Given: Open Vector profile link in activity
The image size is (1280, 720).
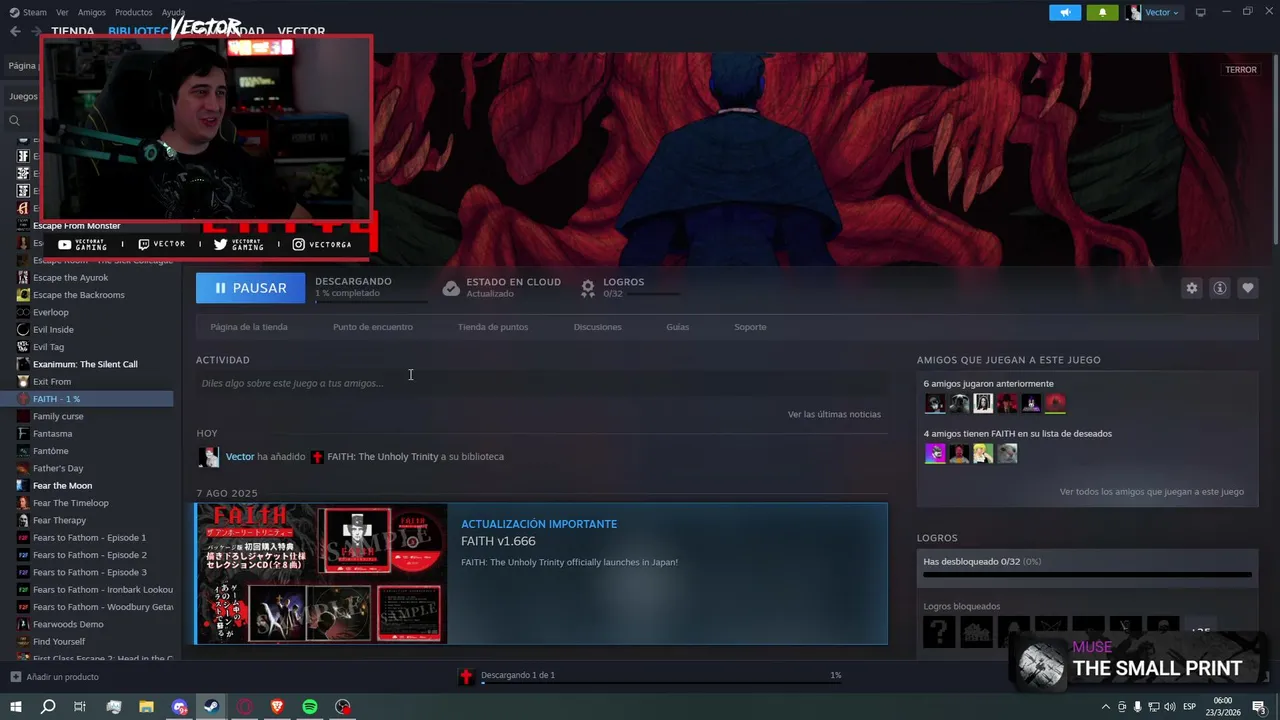Looking at the screenshot, I should click(240, 457).
